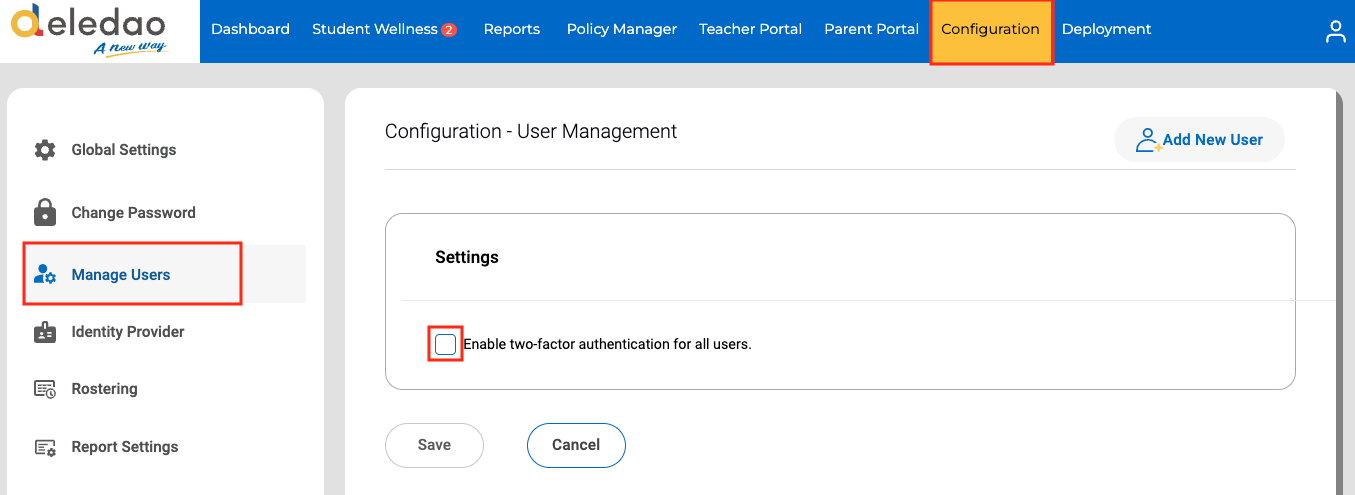1355x495 pixels.
Task: Click the Student Wellness notification badge
Action: pyautogui.click(x=449, y=30)
